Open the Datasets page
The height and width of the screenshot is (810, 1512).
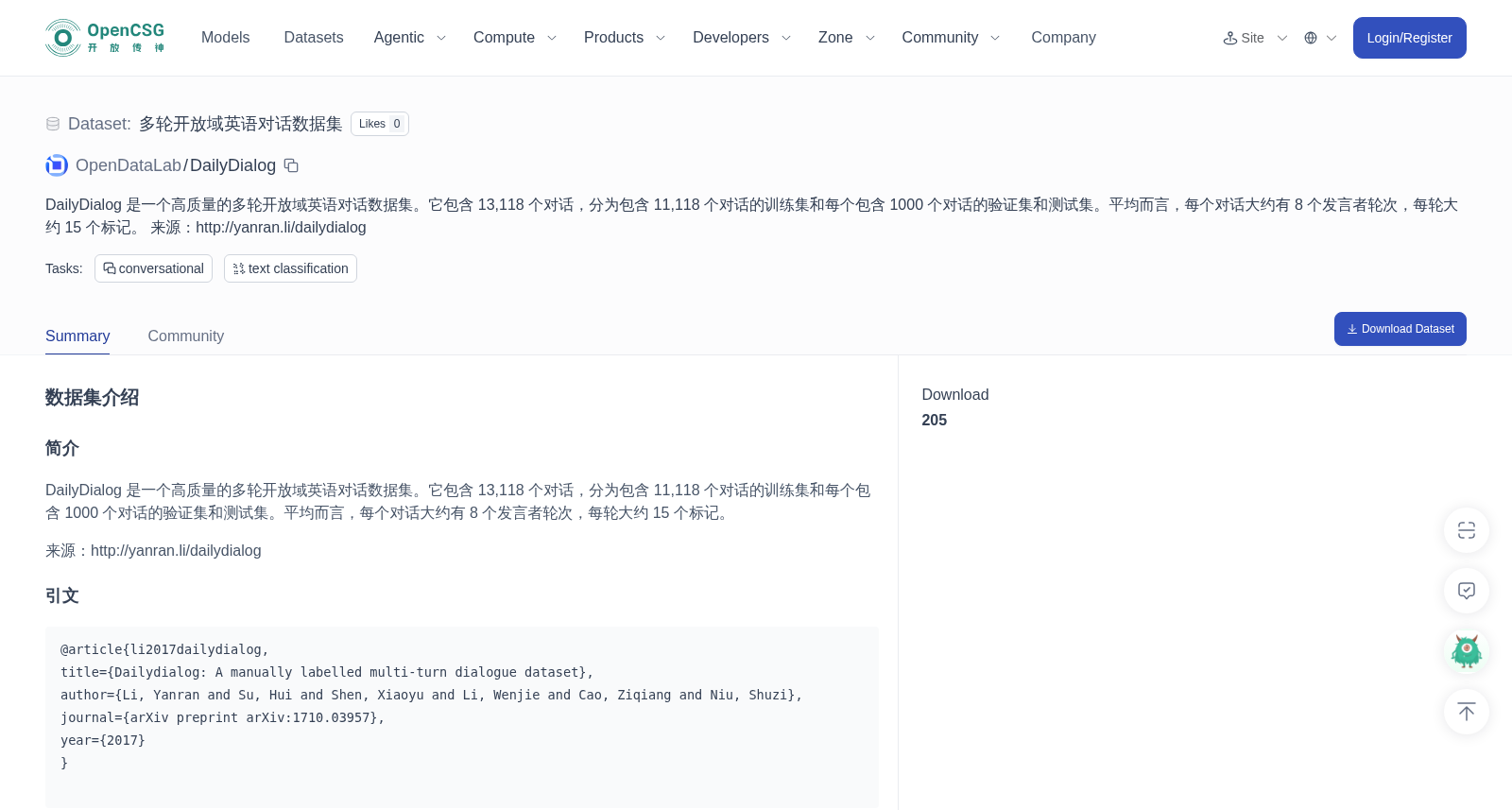314,38
